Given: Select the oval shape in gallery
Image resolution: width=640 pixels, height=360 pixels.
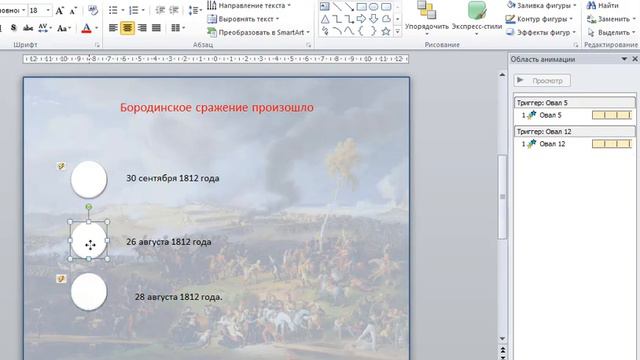Looking at the screenshot, I should pos(373,7).
